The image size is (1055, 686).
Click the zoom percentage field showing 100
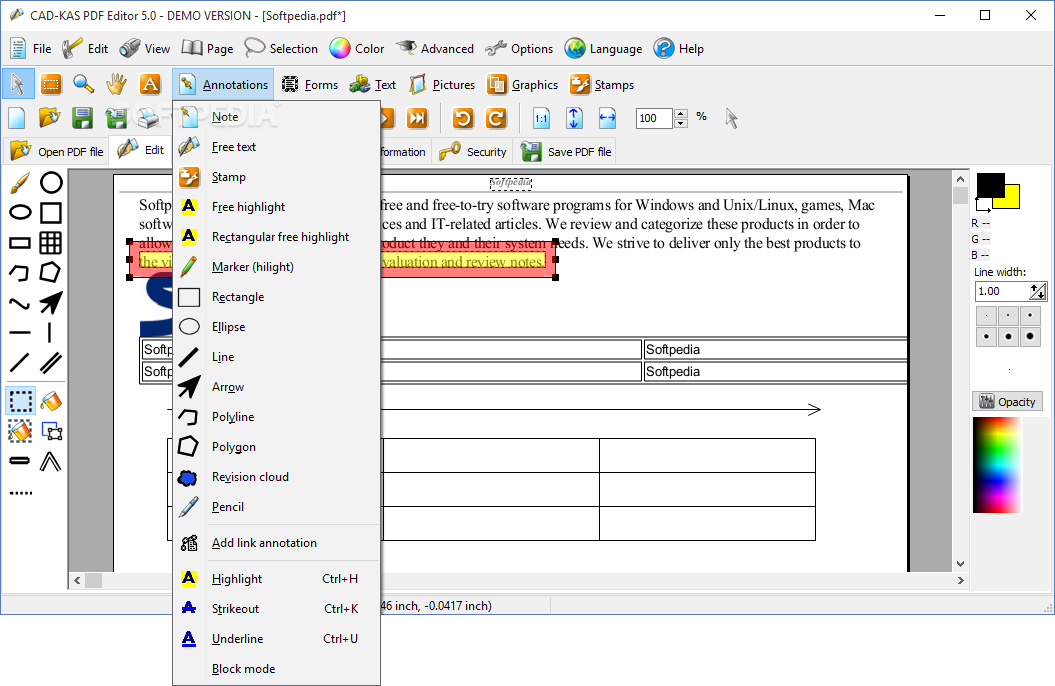pos(654,118)
